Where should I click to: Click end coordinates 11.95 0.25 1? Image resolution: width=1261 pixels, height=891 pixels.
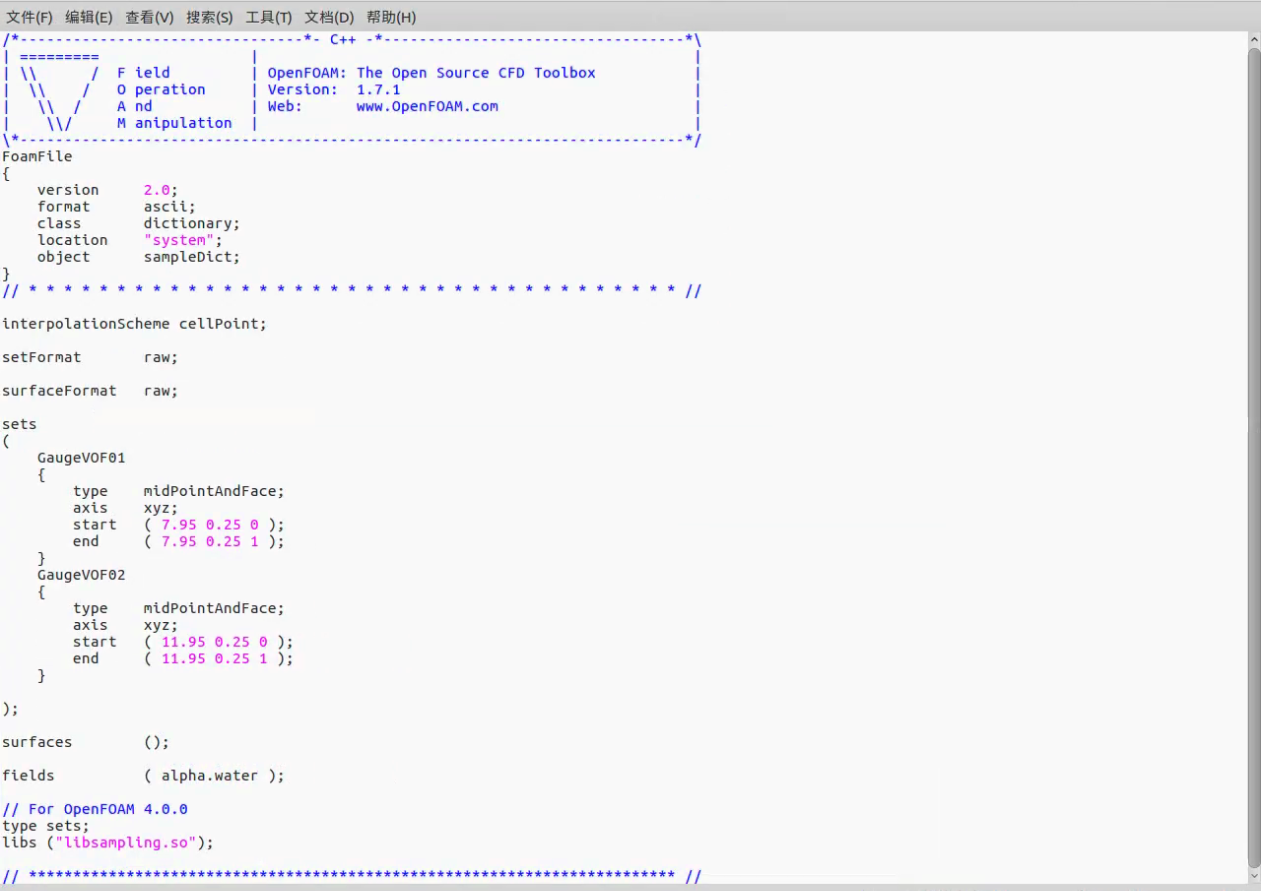click(x=214, y=658)
